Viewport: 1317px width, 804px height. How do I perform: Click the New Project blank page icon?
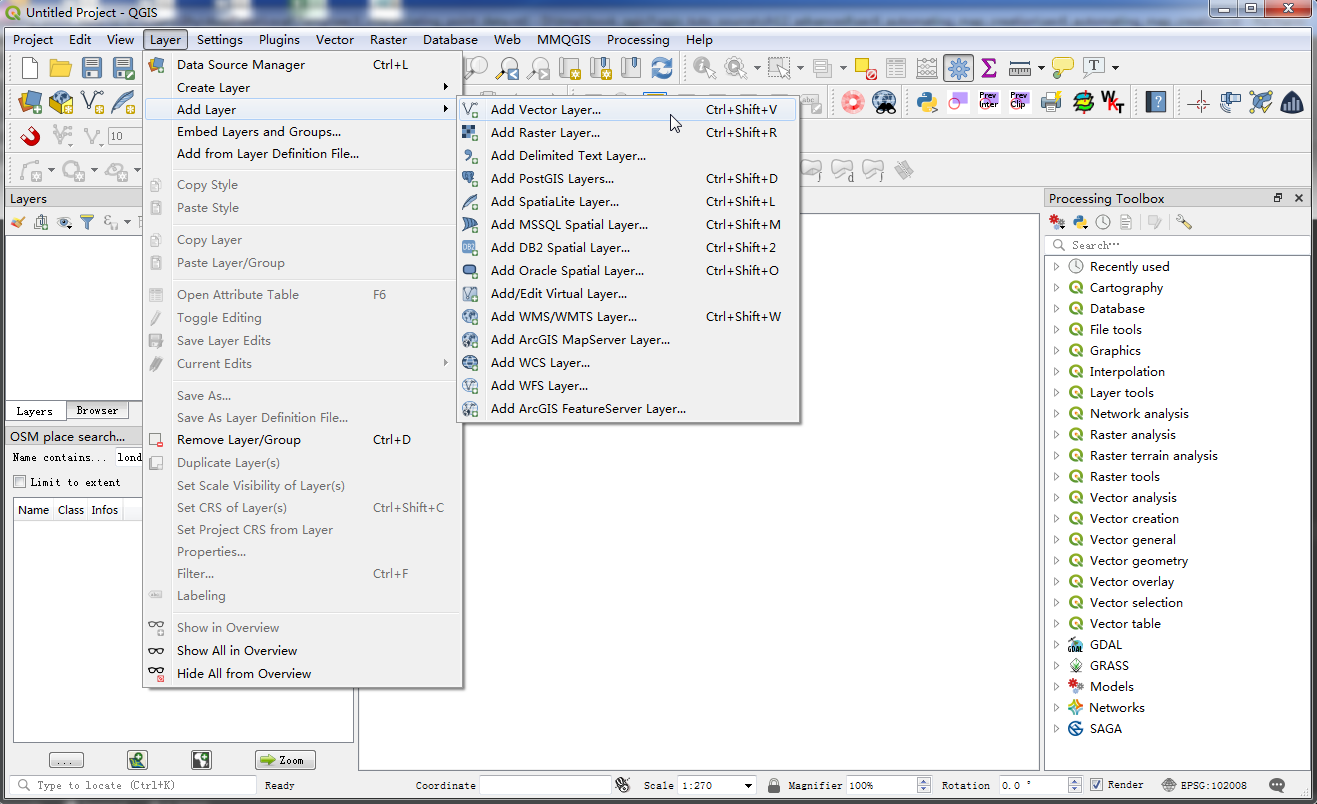pyautogui.click(x=30, y=68)
